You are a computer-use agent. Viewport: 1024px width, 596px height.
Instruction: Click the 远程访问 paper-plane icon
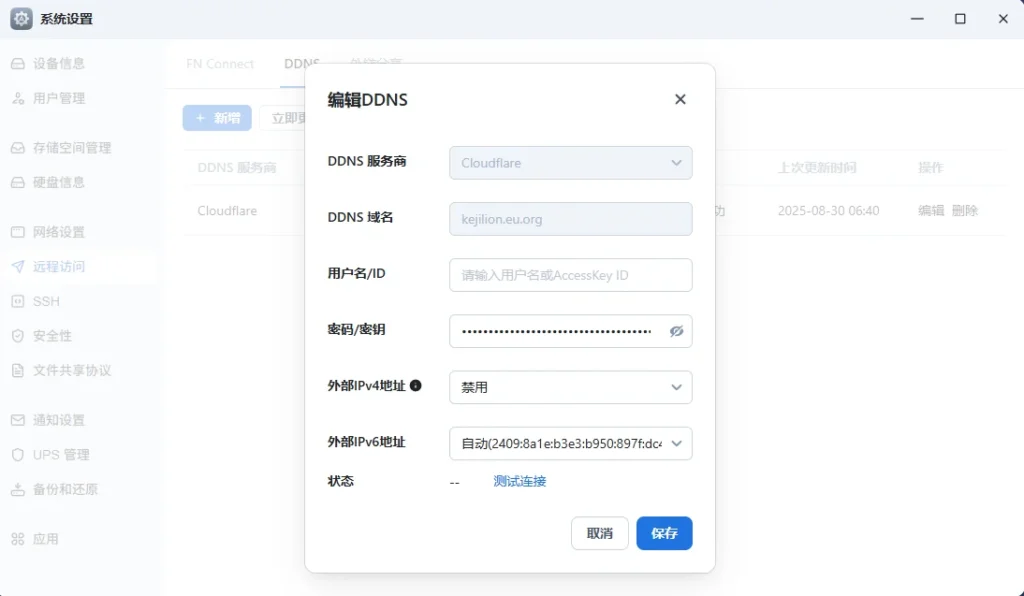(18, 266)
